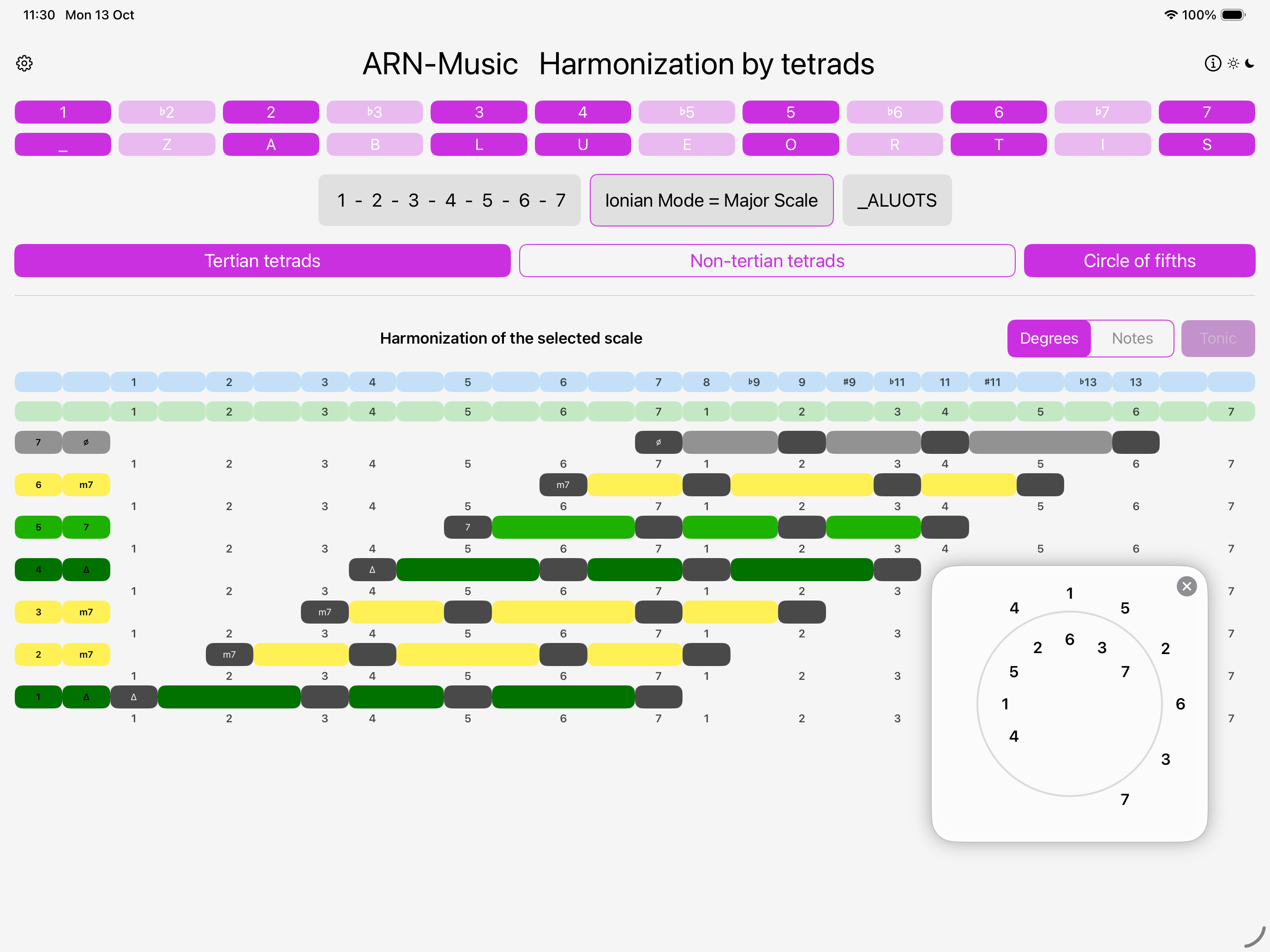Switch to light mode sun icon

coord(1233,63)
